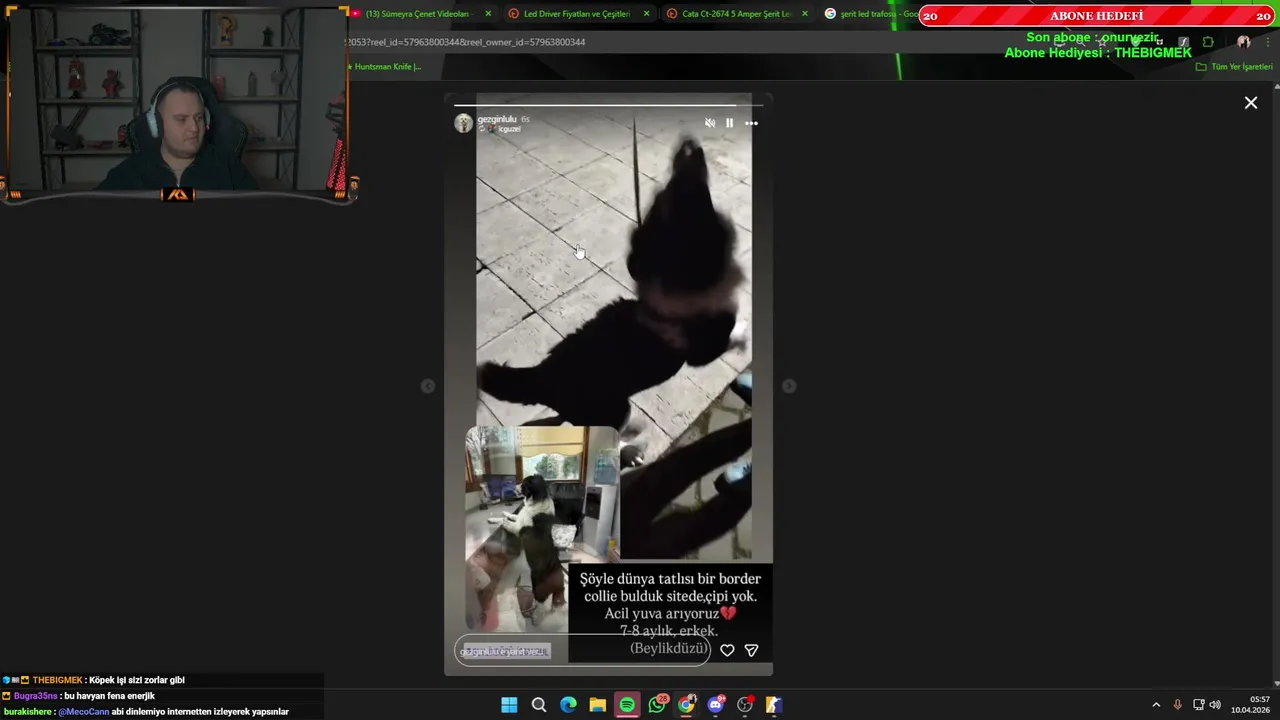This screenshot has width=1280, height=720.
Task: Open Spotify from taskbar
Action: pos(627,705)
